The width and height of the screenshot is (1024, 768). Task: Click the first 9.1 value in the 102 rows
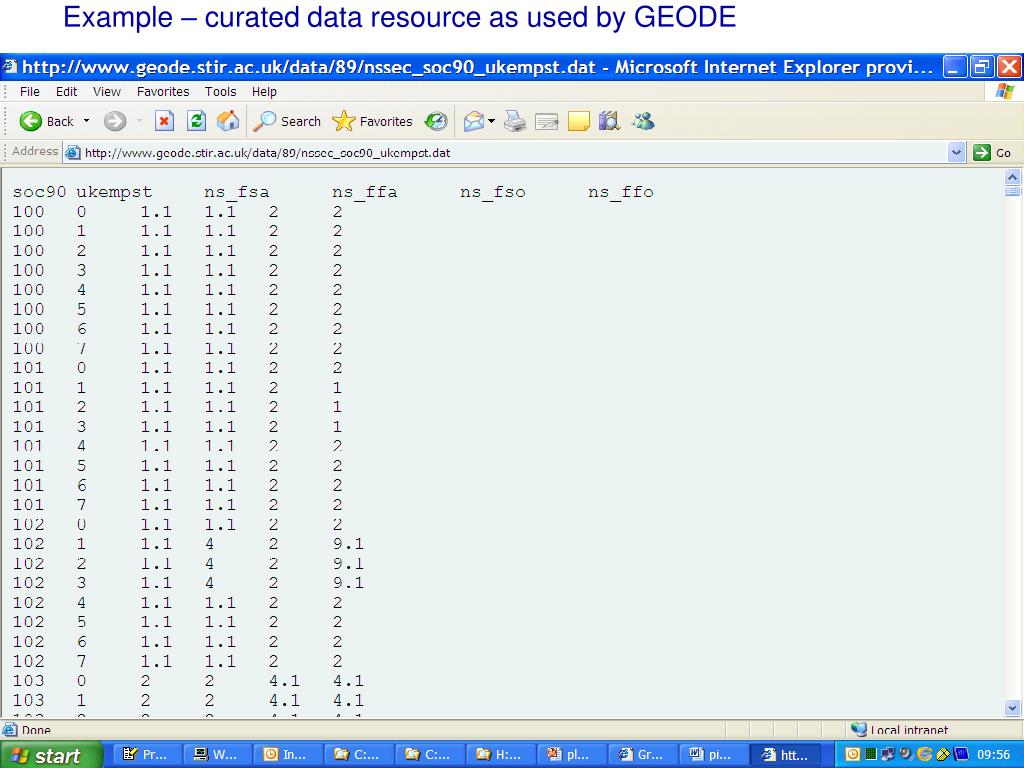coord(348,543)
